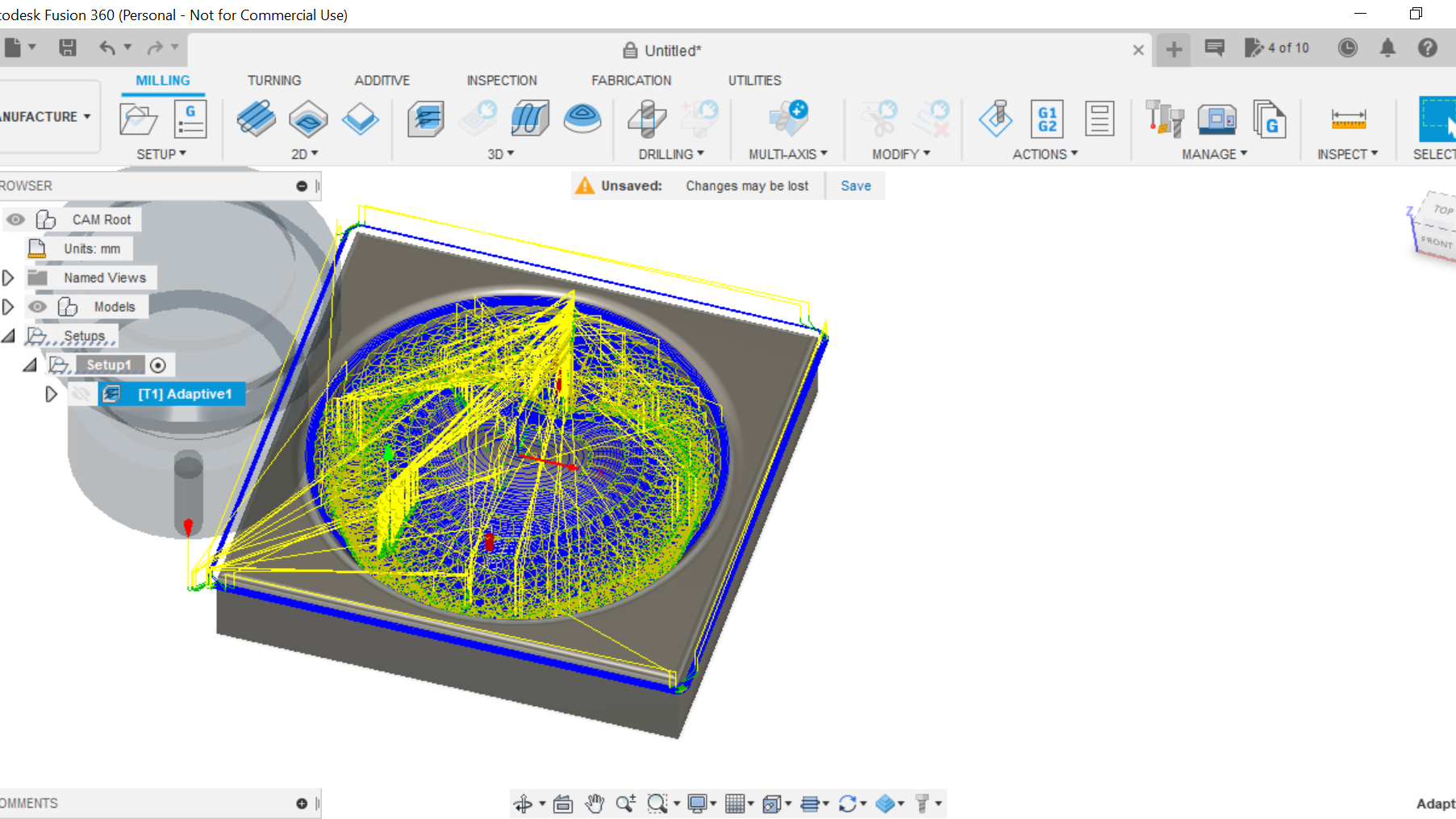Open Simulate action icon
1456x819 pixels.
(996, 119)
